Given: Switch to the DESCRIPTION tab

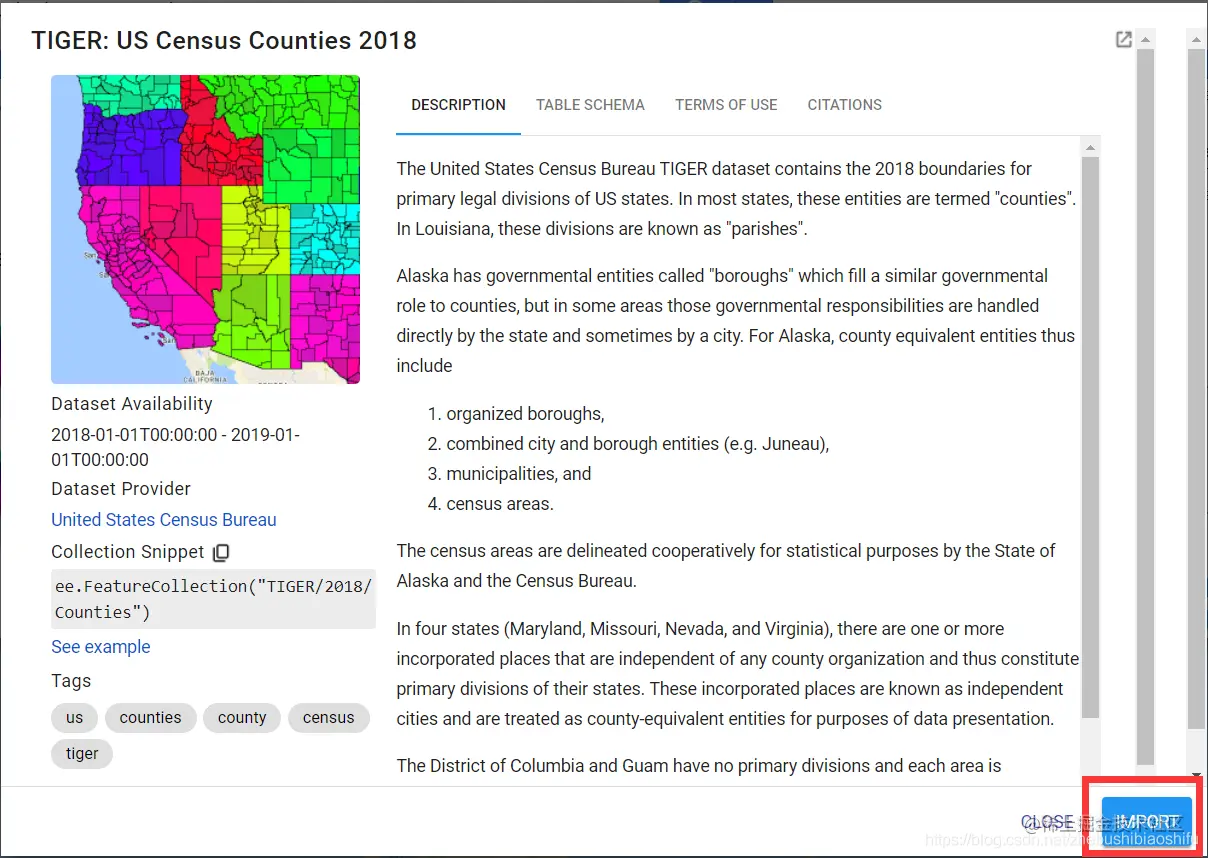Looking at the screenshot, I should pyautogui.click(x=458, y=105).
